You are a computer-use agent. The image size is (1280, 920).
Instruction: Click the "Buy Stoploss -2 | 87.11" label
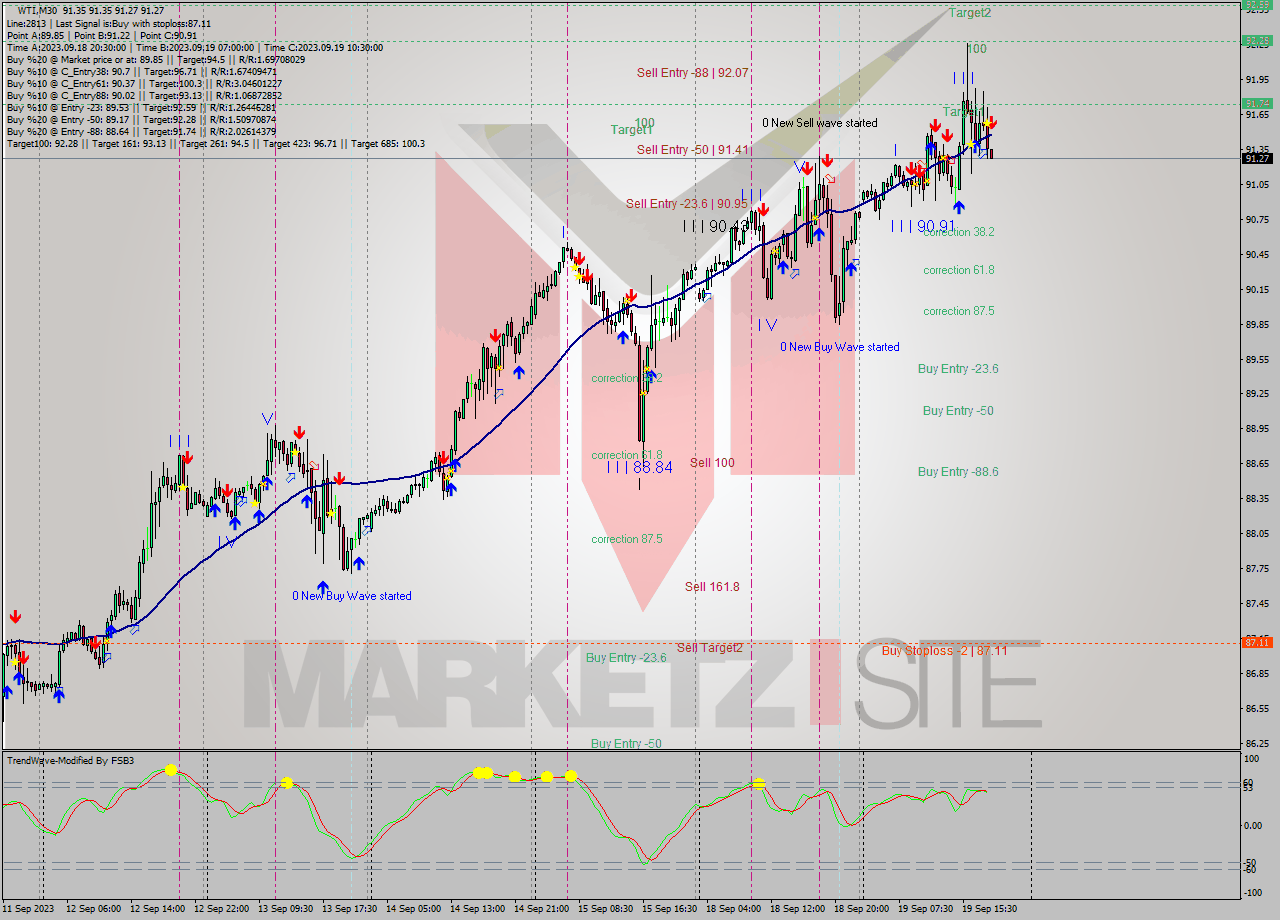pos(944,650)
